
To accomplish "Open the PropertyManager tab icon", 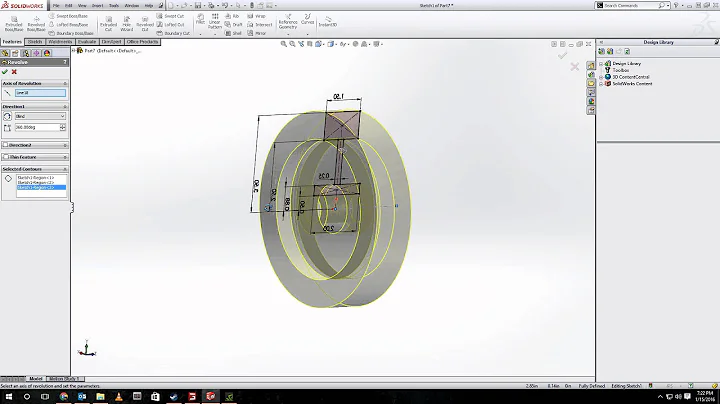I will (x=15, y=53).
